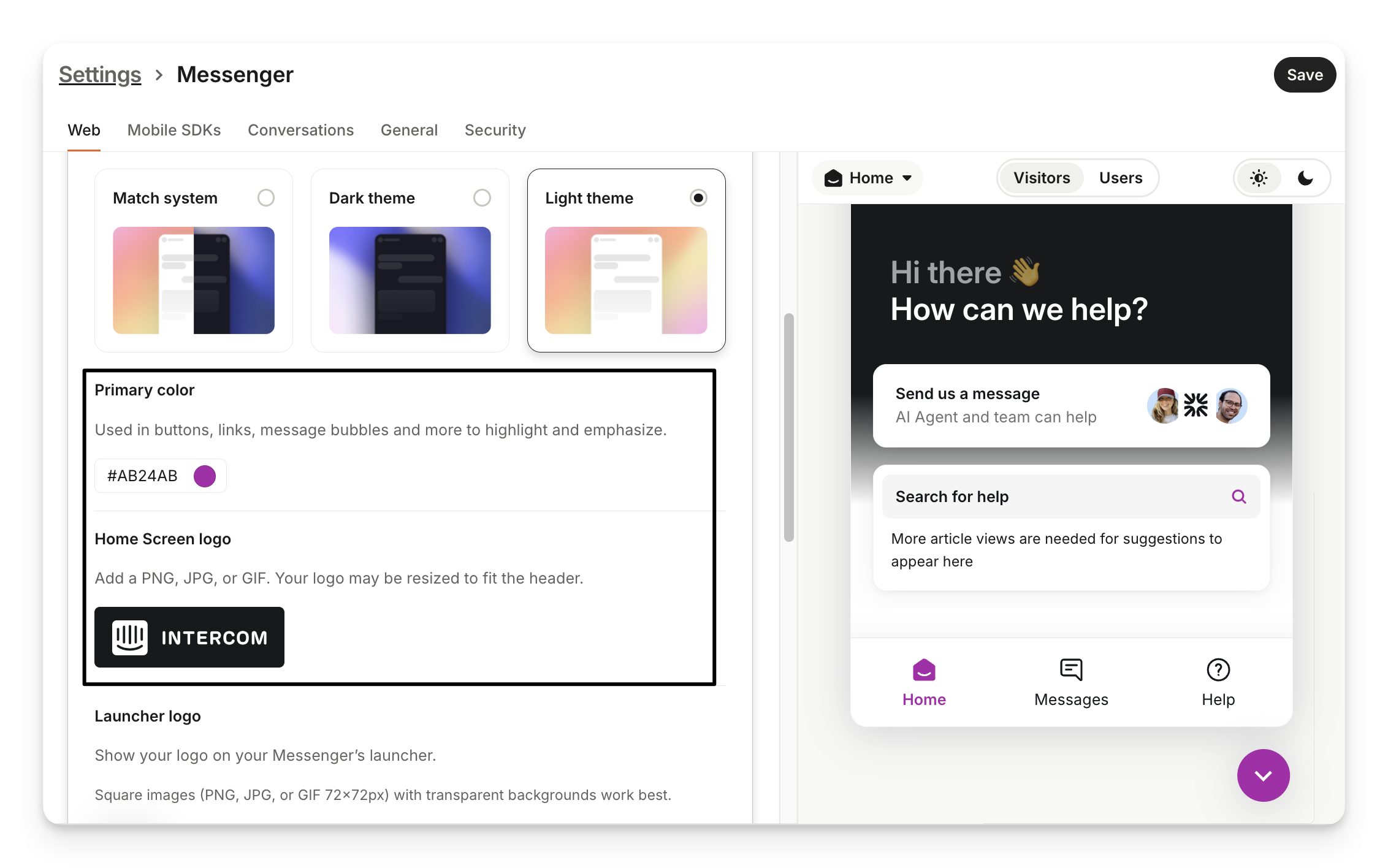The image size is (1388, 868).
Task: Select the Dark theme radio button
Action: coord(482,198)
